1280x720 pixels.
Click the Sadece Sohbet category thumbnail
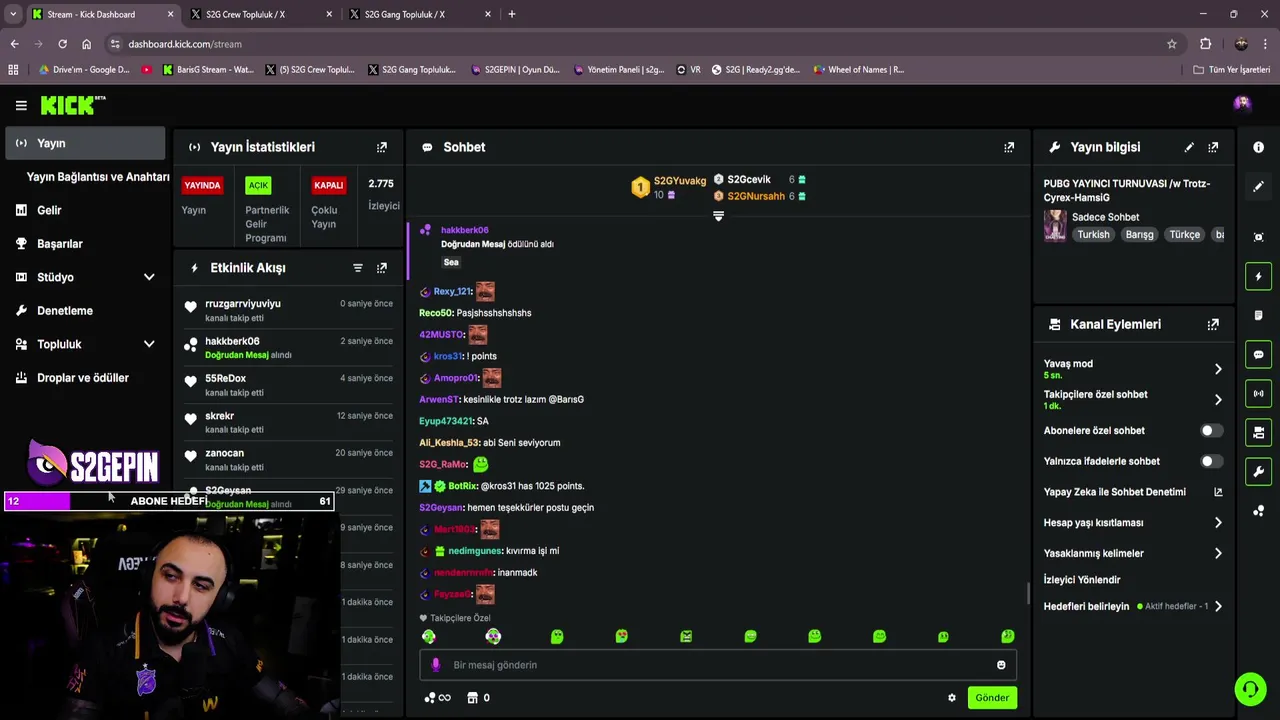(x=1055, y=226)
